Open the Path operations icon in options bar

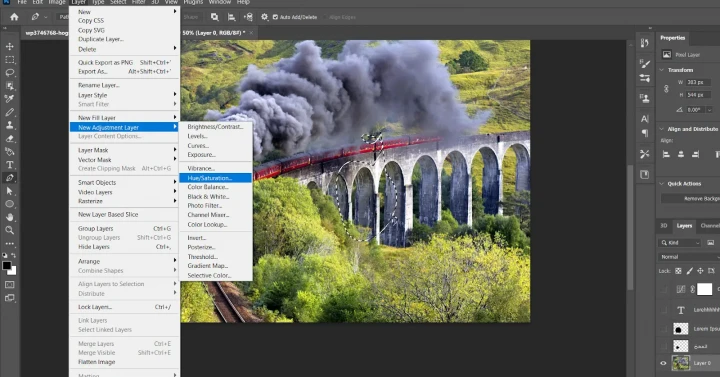(x=214, y=17)
